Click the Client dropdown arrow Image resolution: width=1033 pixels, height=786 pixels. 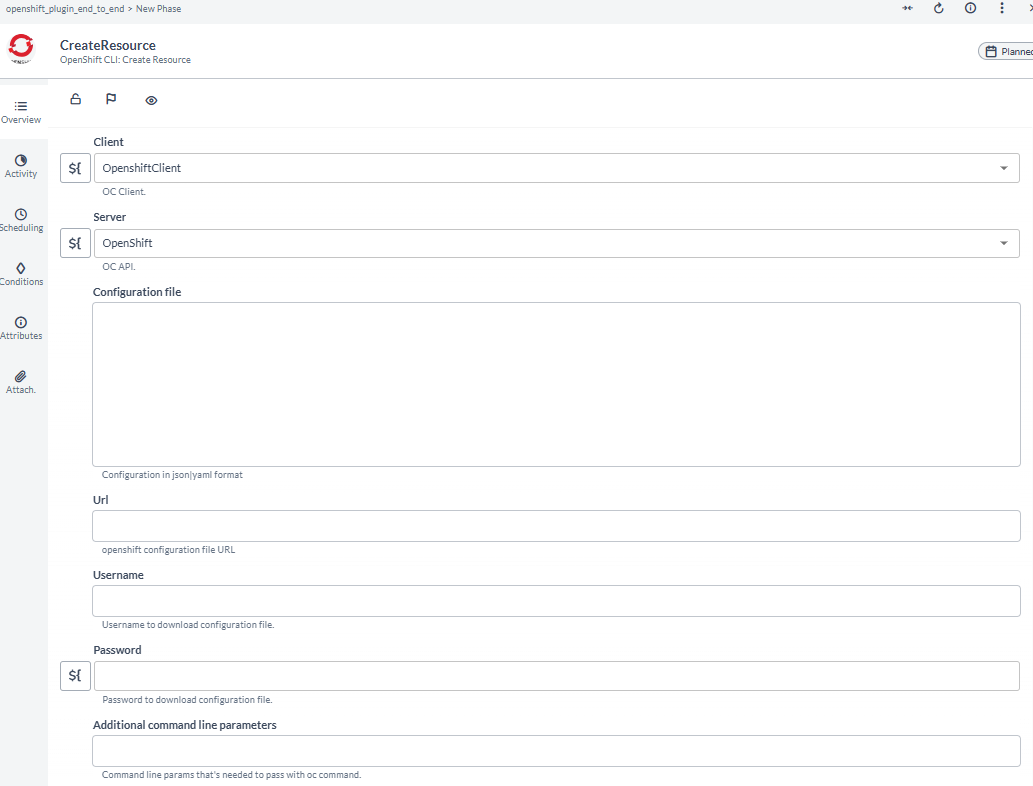(1003, 168)
